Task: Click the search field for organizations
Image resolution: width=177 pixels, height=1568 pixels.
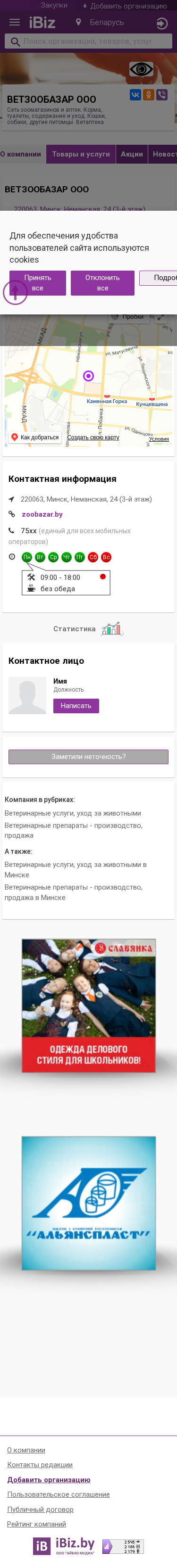Action: pyautogui.click(x=89, y=41)
